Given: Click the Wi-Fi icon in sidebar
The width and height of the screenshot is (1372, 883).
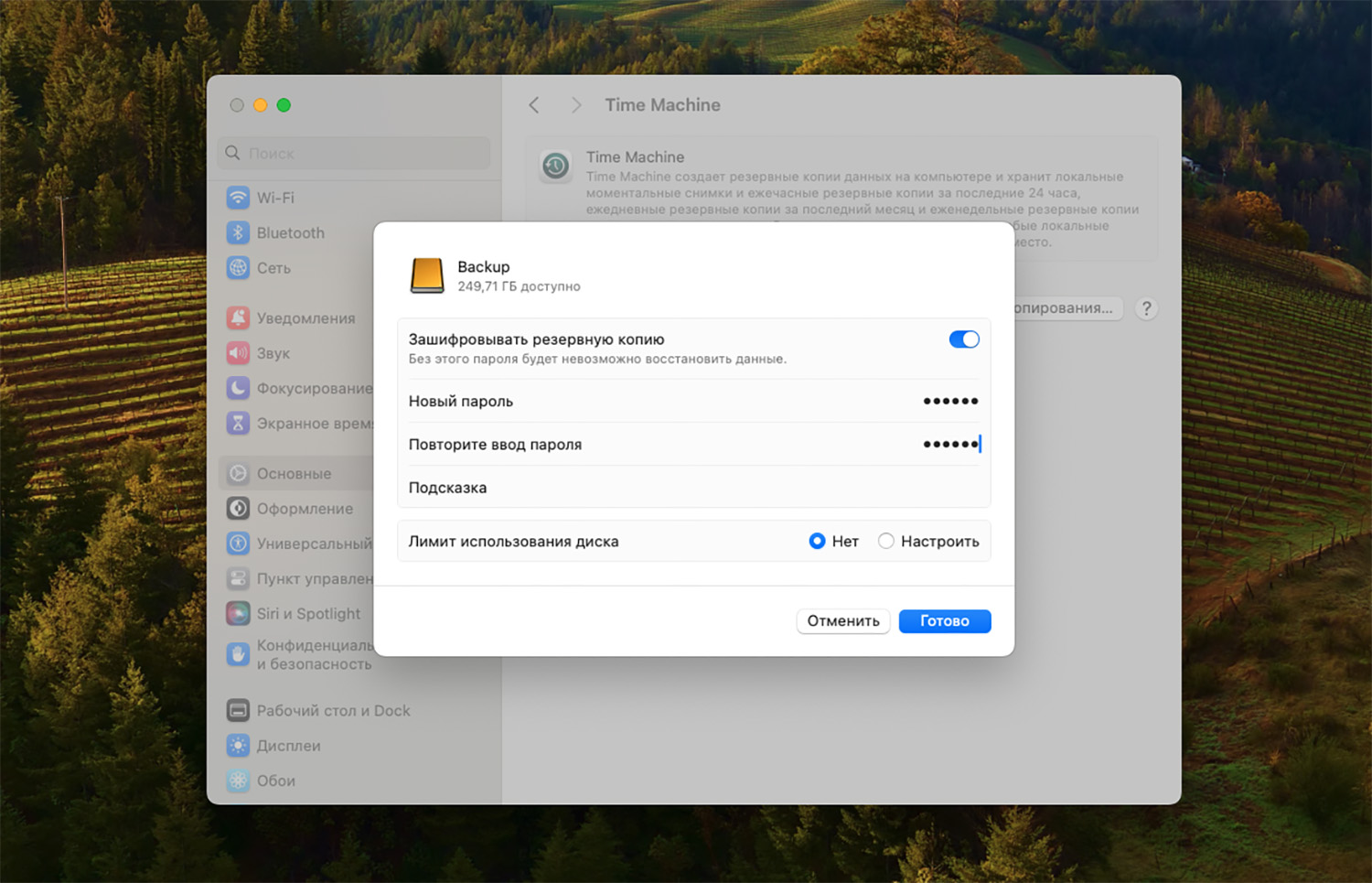Looking at the screenshot, I should (238, 198).
